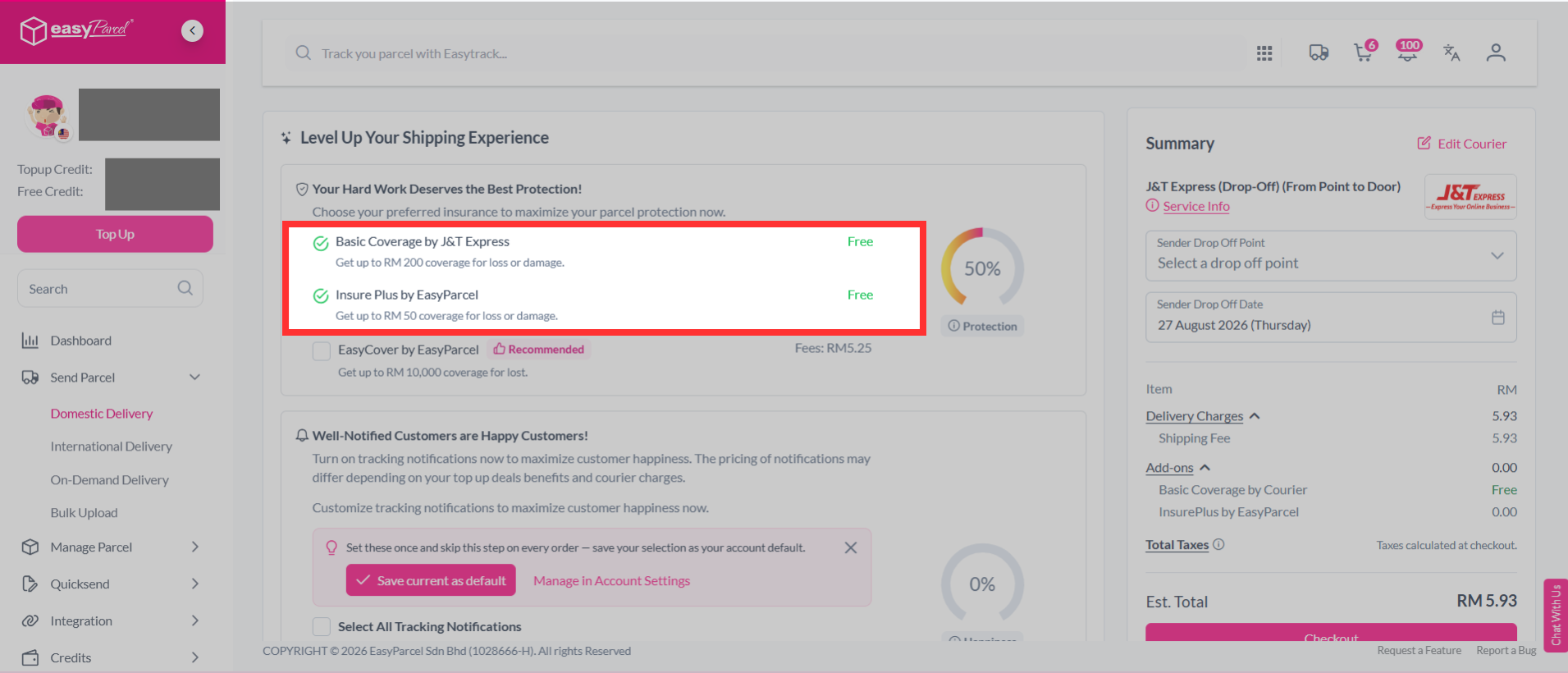Open Manage in Account Settings link

(x=612, y=581)
